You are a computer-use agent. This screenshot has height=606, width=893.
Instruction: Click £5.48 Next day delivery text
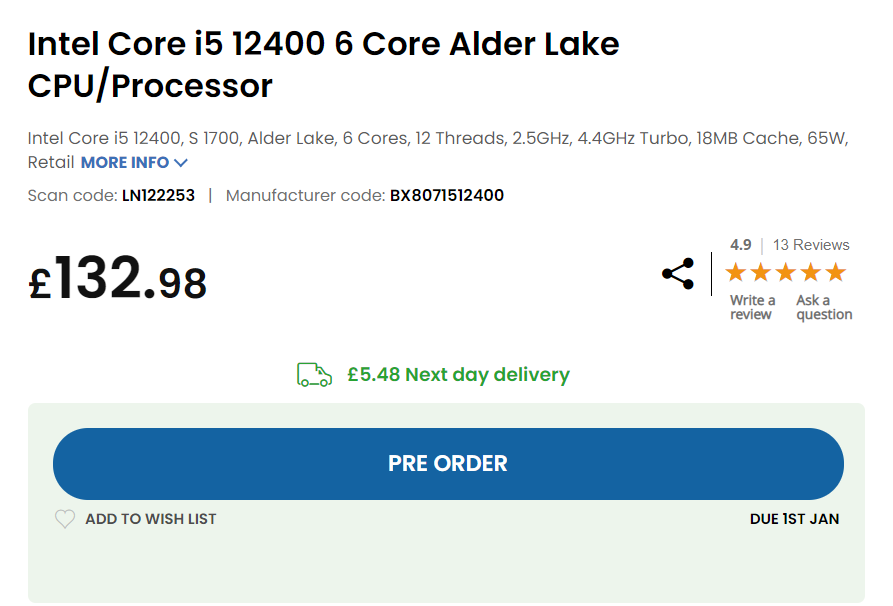point(458,375)
